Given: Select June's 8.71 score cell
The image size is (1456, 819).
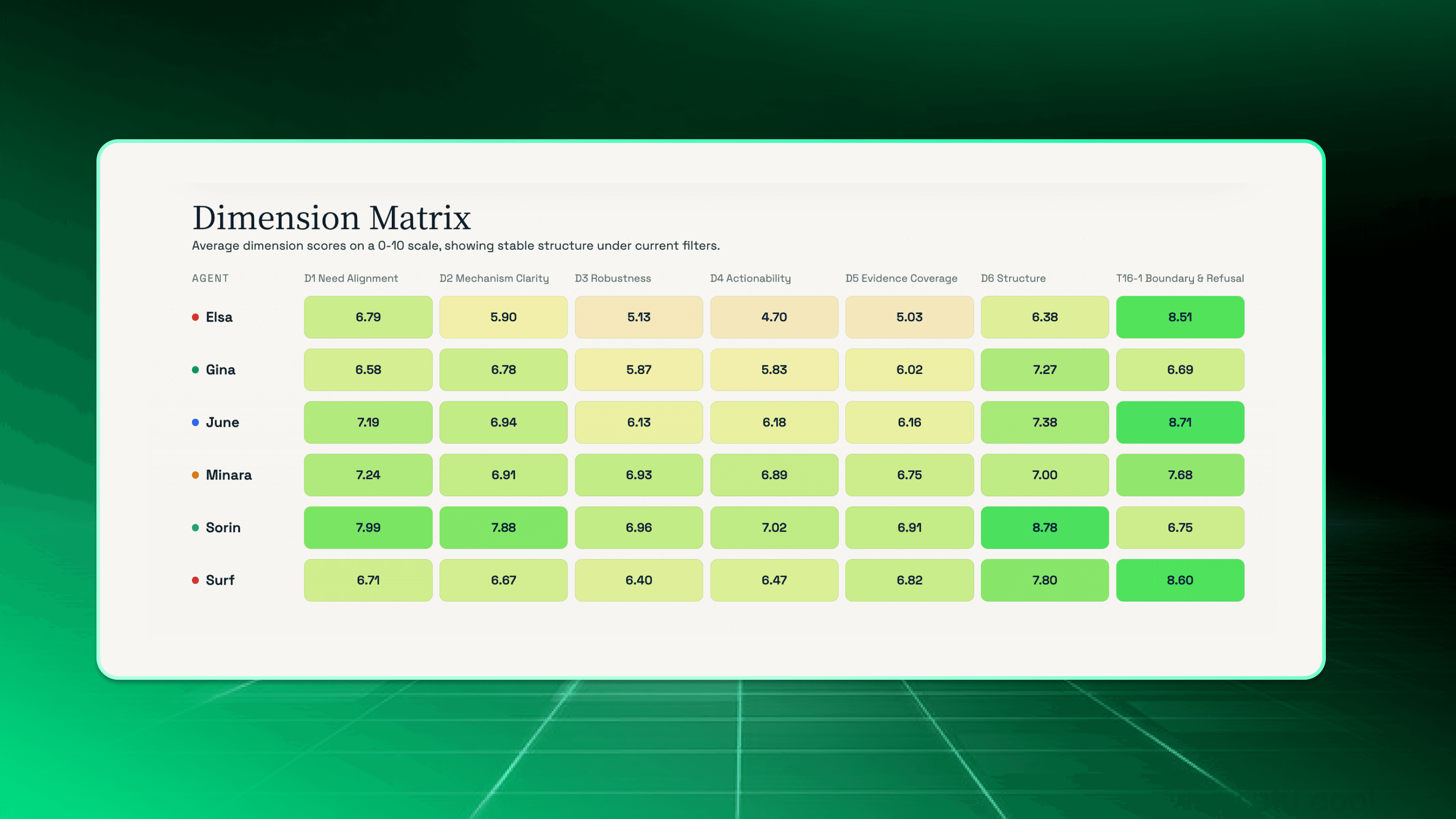Looking at the screenshot, I should pyautogui.click(x=1180, y=422).
